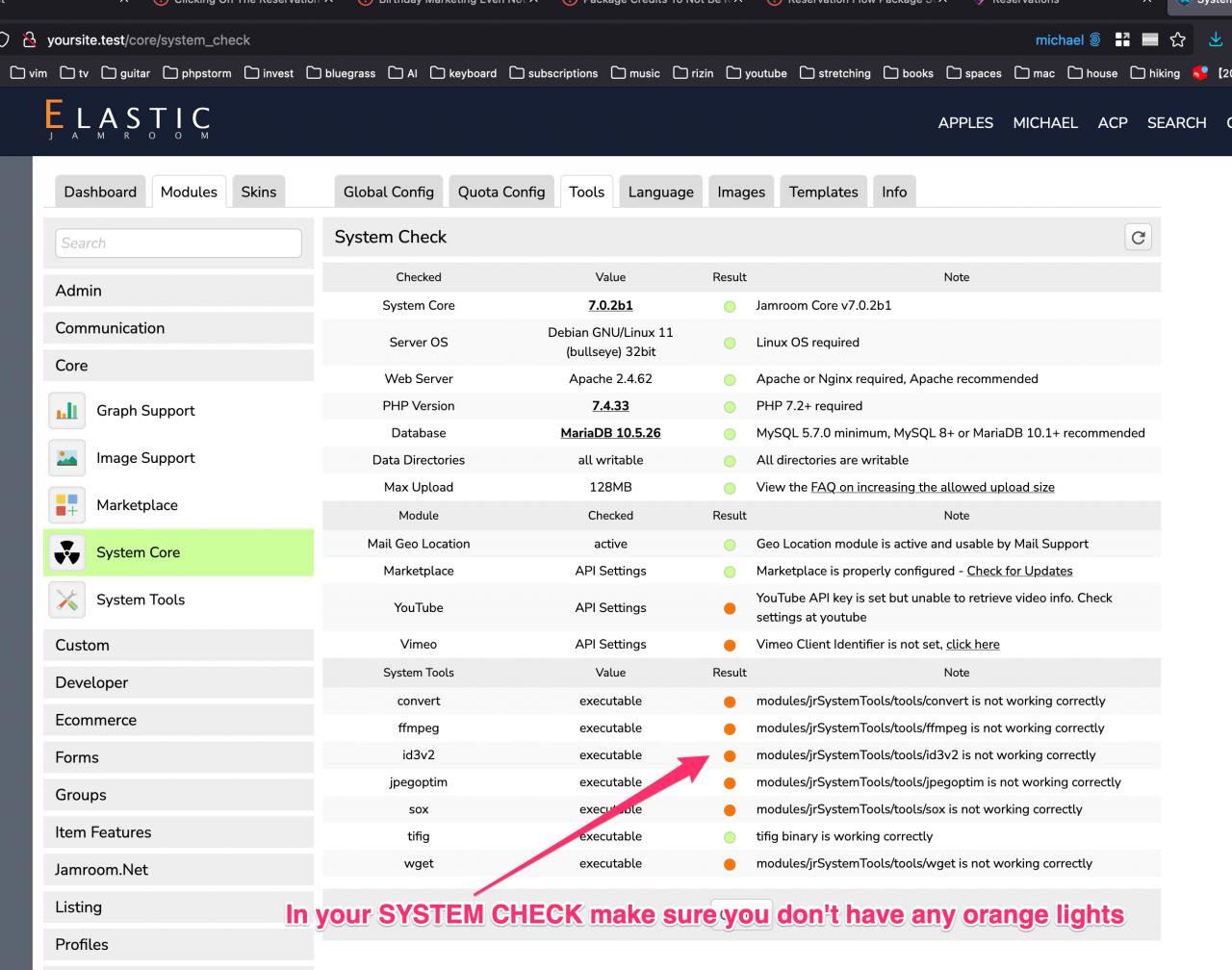
Task: Open FAQ on increasing upload size link
Action: click(932, 487)
